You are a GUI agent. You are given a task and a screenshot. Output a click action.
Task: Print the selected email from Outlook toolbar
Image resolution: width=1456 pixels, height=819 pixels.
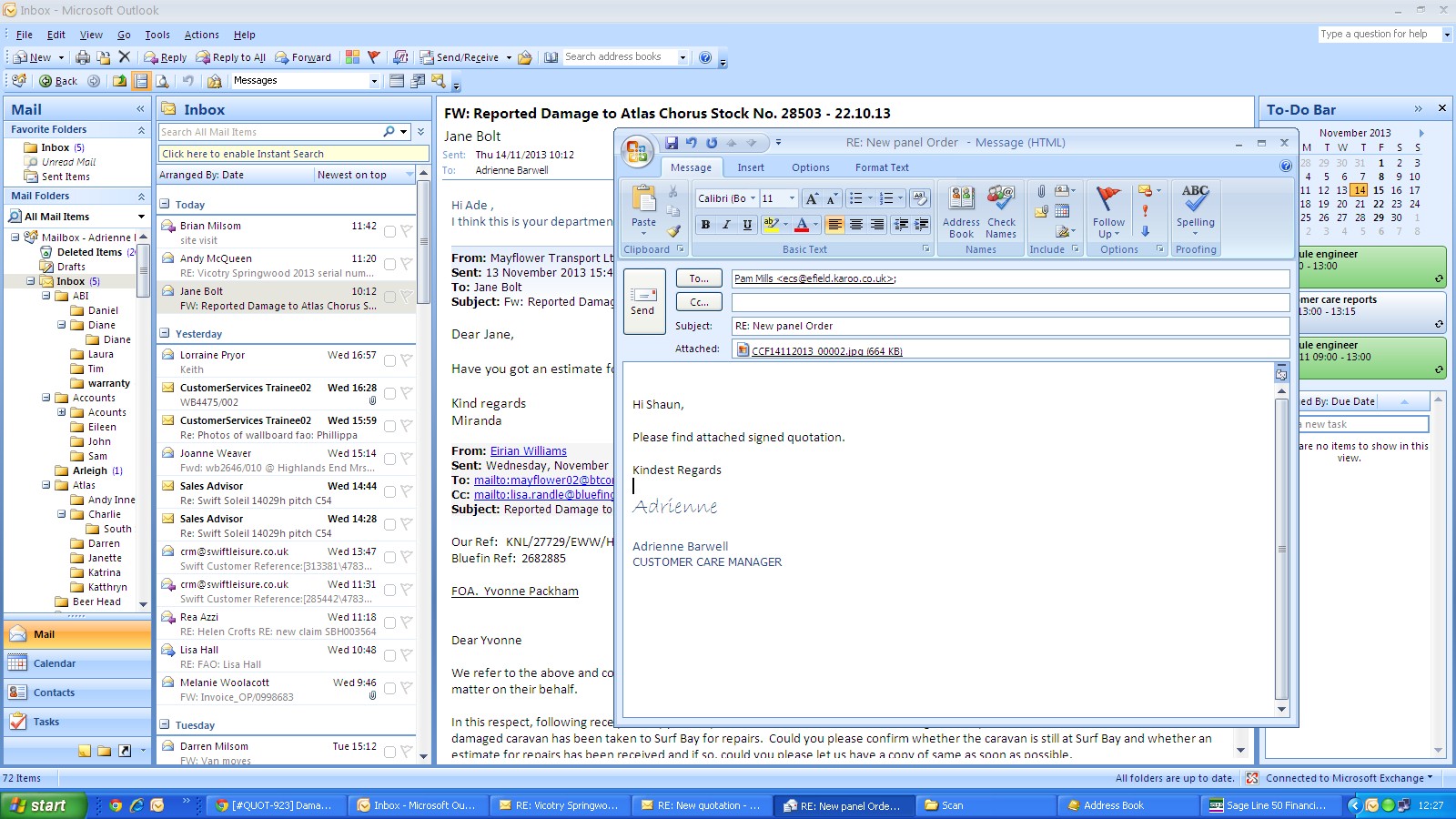[83, 57]
